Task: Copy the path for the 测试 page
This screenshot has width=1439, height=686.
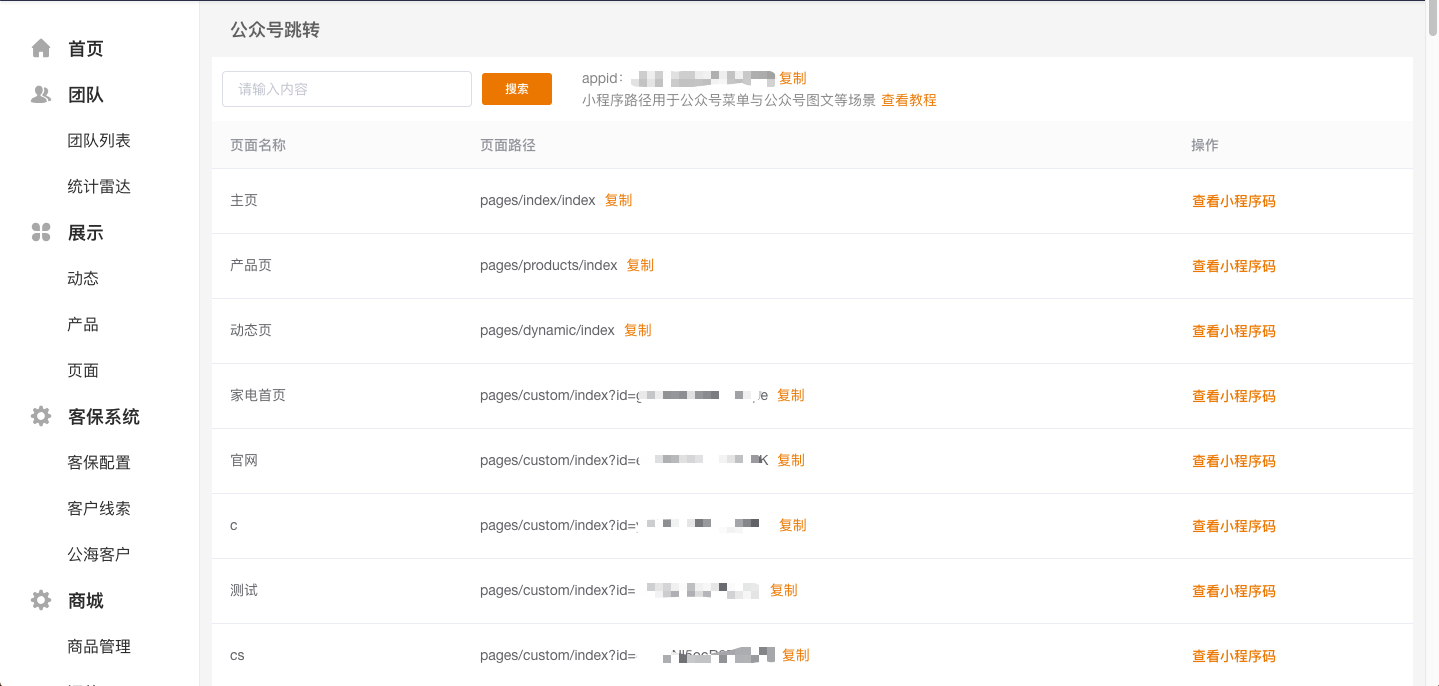Action: point(783,590)
